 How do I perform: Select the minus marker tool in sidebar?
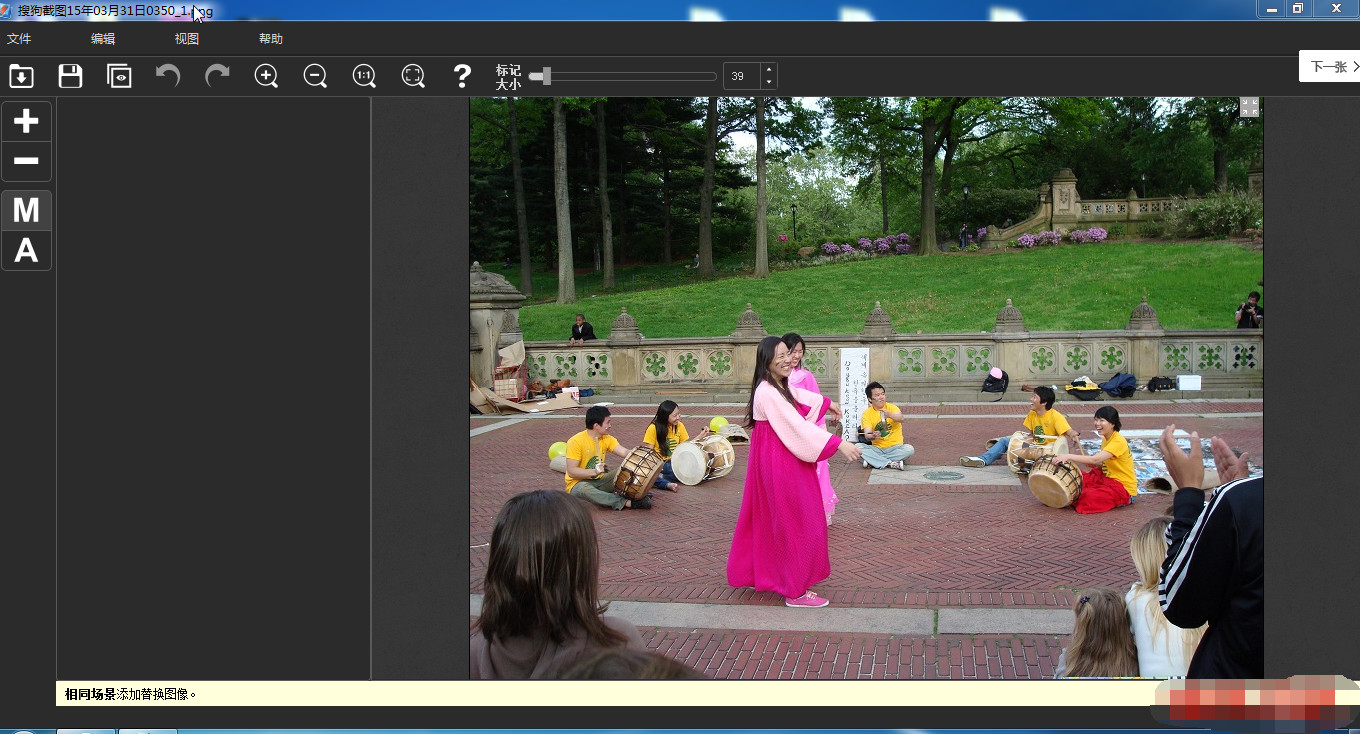pyautogui.click(x=26, y=161)
